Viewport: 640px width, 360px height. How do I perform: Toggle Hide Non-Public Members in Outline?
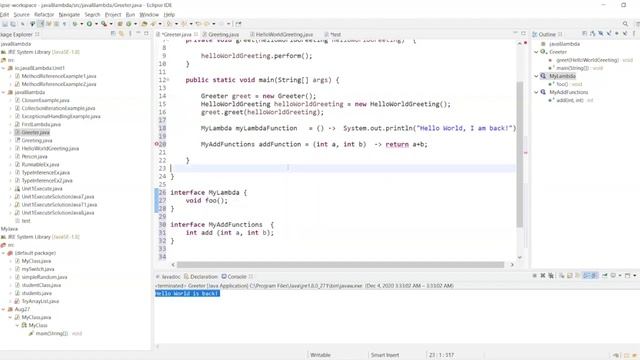(617, 33)
